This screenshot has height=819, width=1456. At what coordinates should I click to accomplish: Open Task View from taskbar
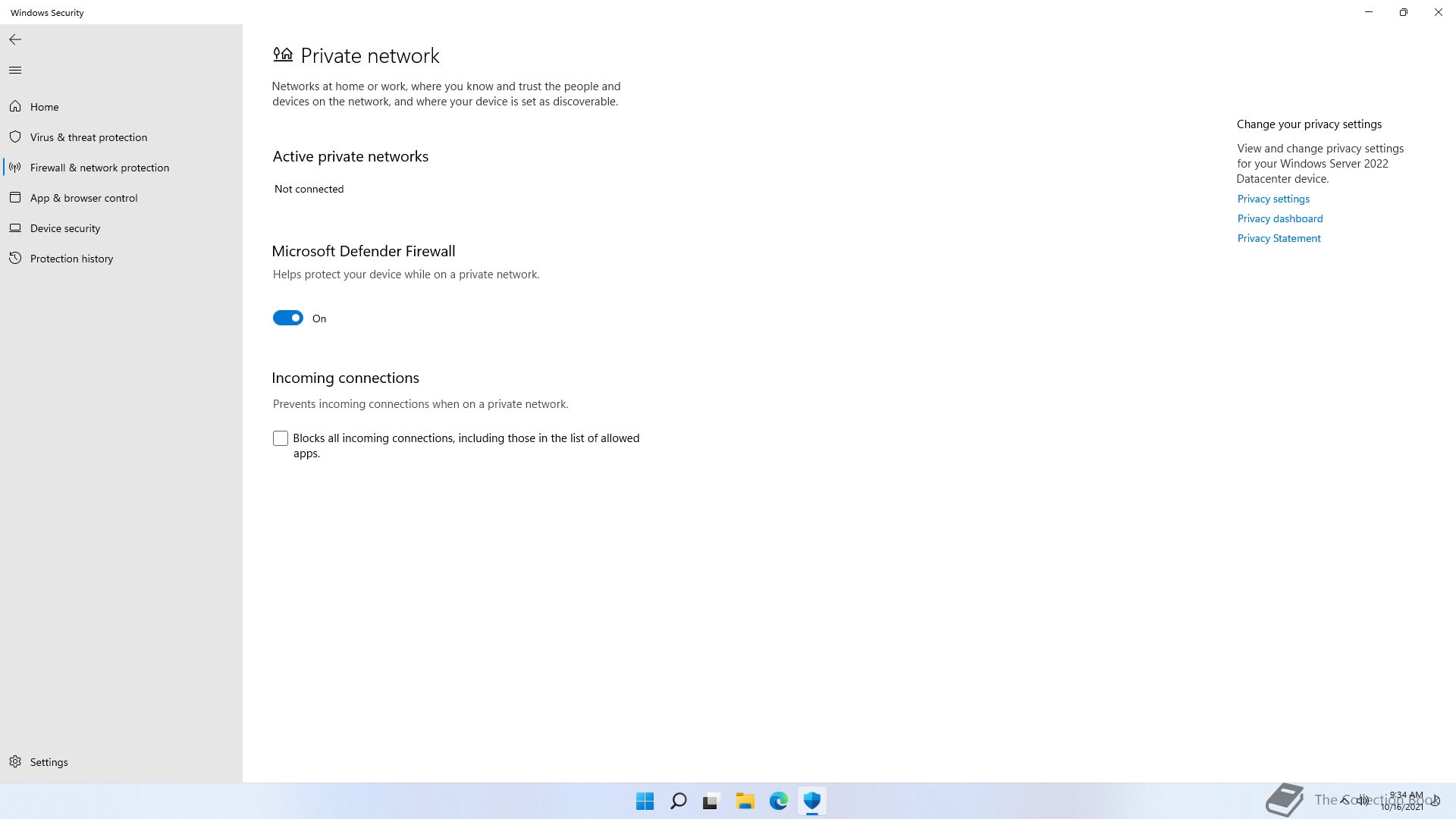tap(711, 801)
